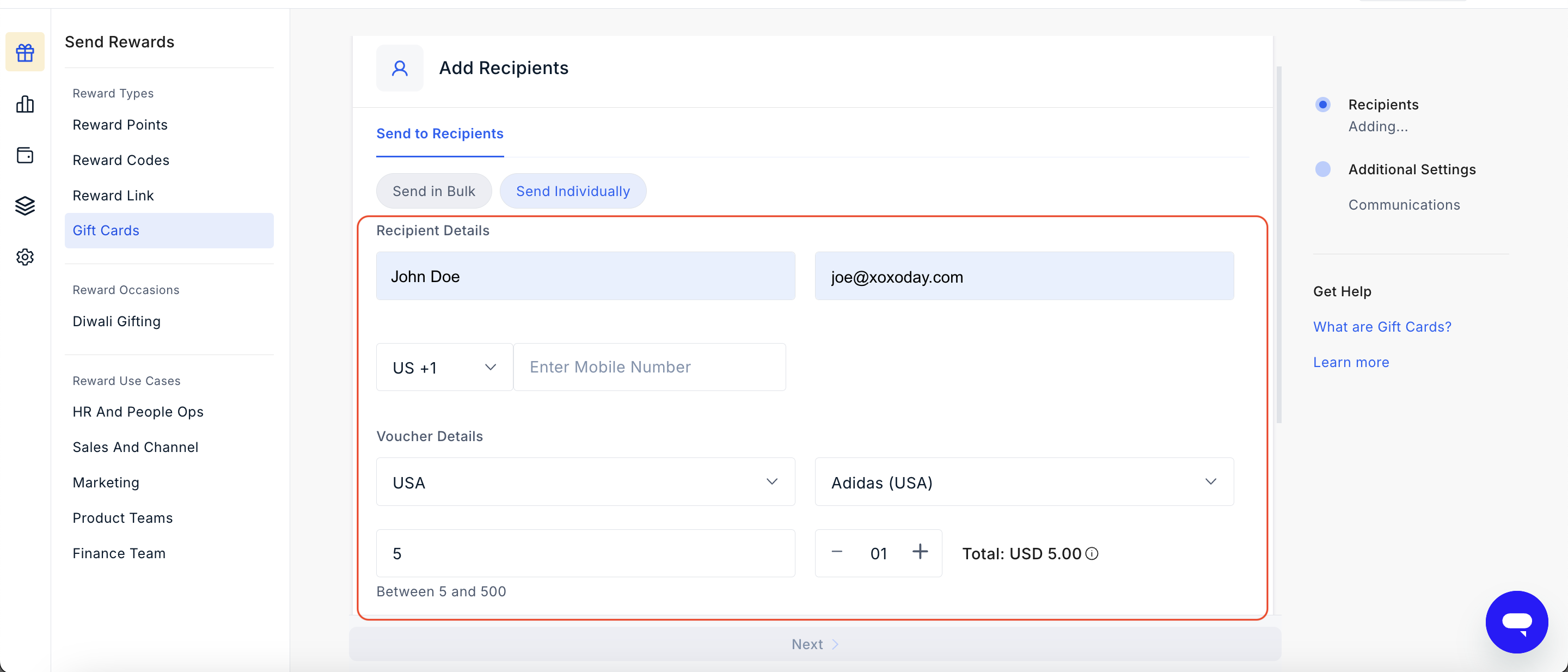Open Sales And Channel use case
The height and width of the screenshot is (672, 1568).
(x=135, y=448)
